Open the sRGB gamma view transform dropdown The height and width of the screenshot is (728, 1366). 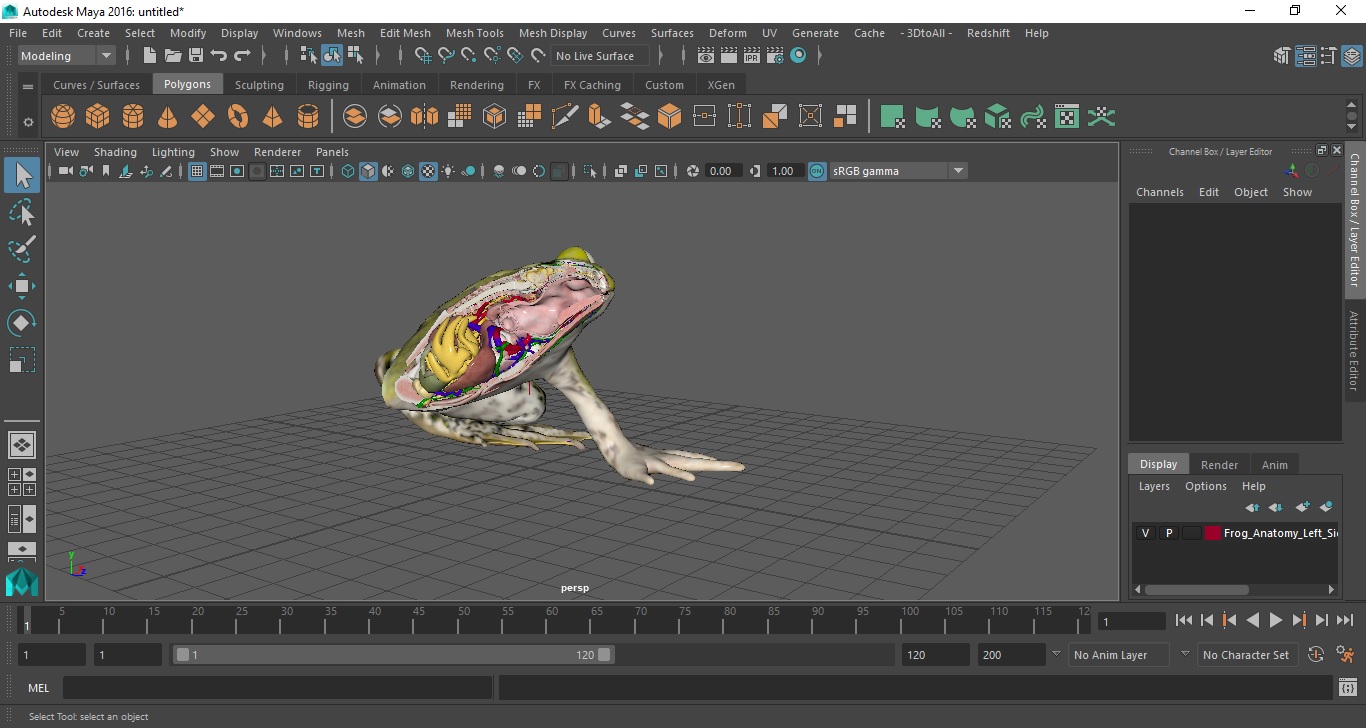coord(898,171)
